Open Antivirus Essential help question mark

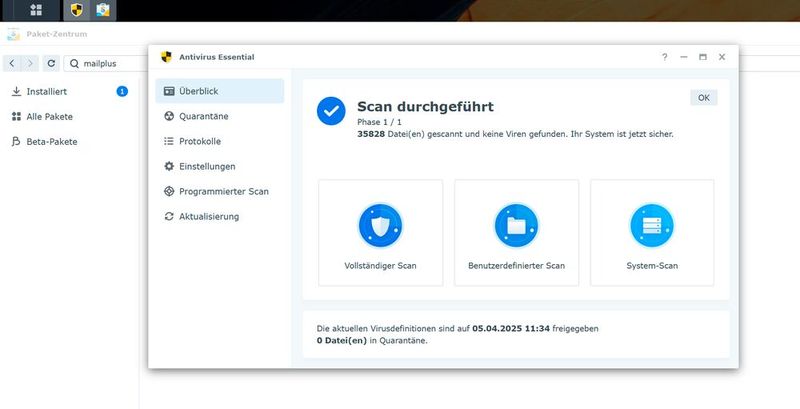[664, 57]
